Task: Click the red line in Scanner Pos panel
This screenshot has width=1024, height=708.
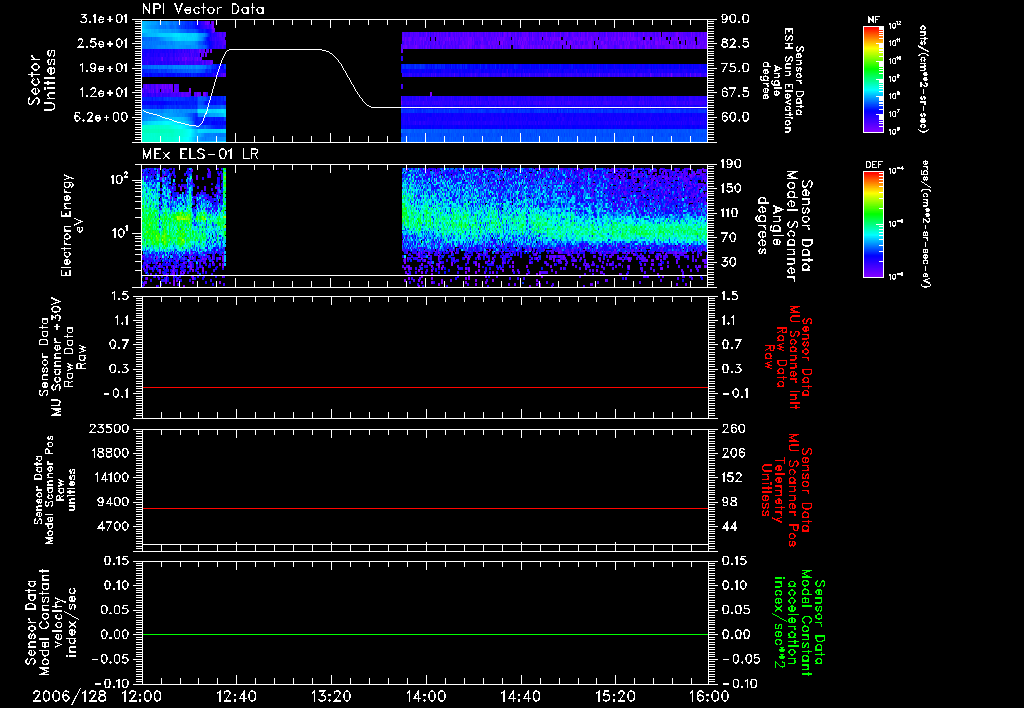Action: (425, 508)
